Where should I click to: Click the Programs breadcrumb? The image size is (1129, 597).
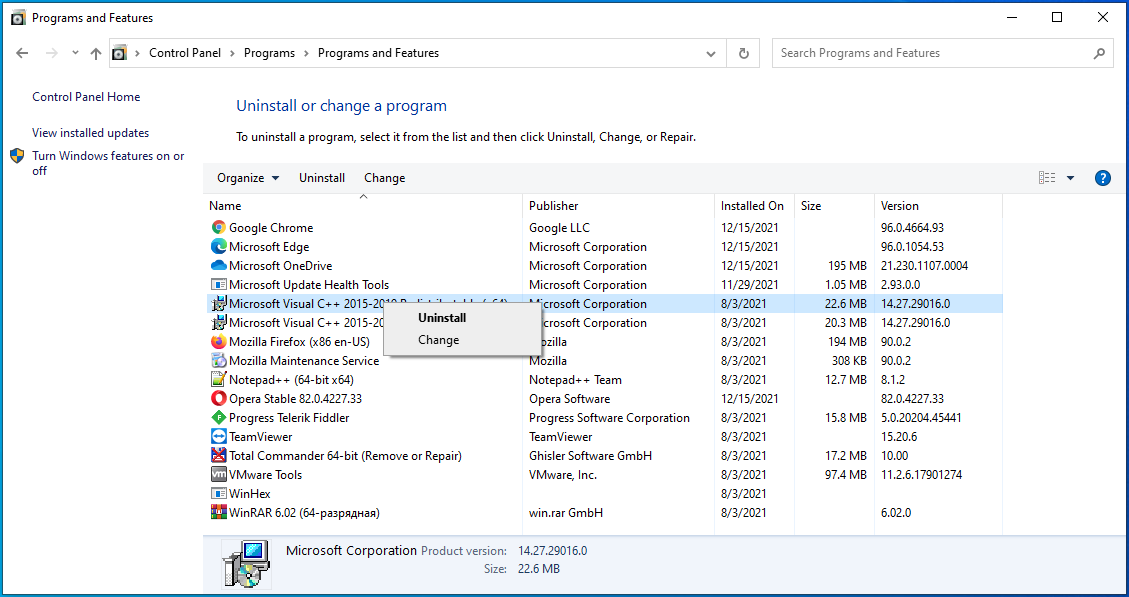coord(269,53)
